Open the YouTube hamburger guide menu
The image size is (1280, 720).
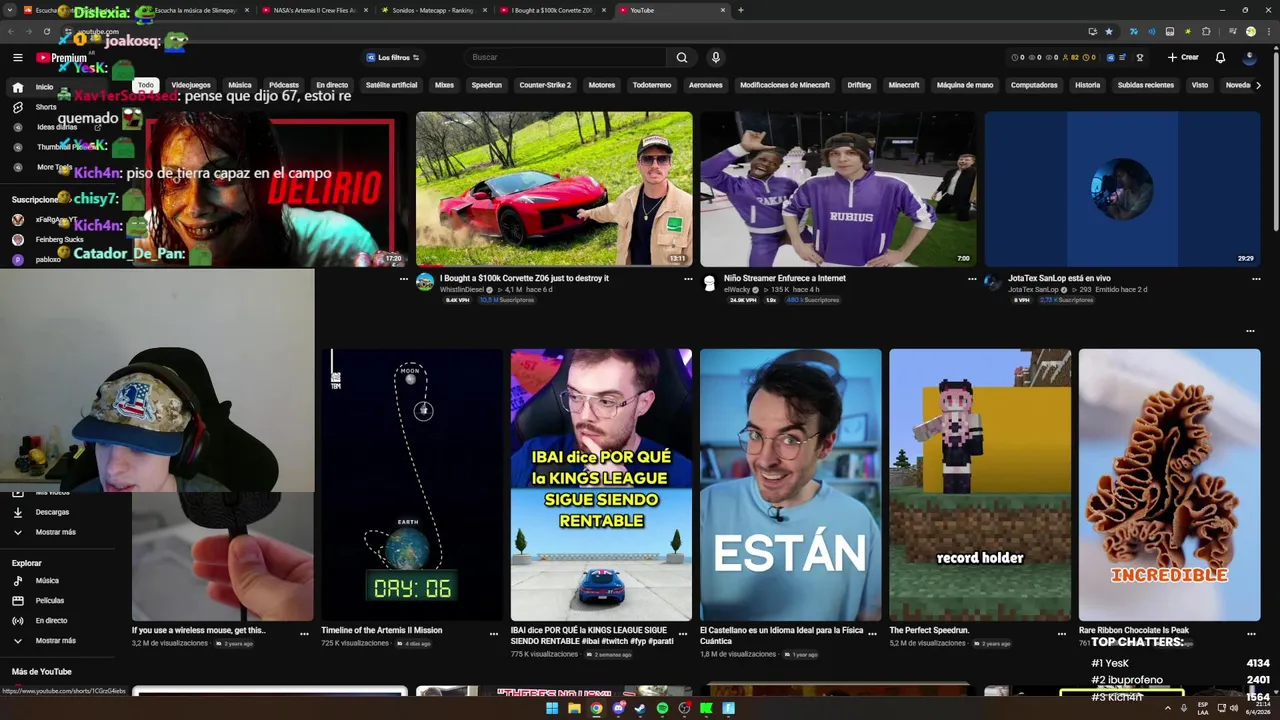(x=17, y=57)
